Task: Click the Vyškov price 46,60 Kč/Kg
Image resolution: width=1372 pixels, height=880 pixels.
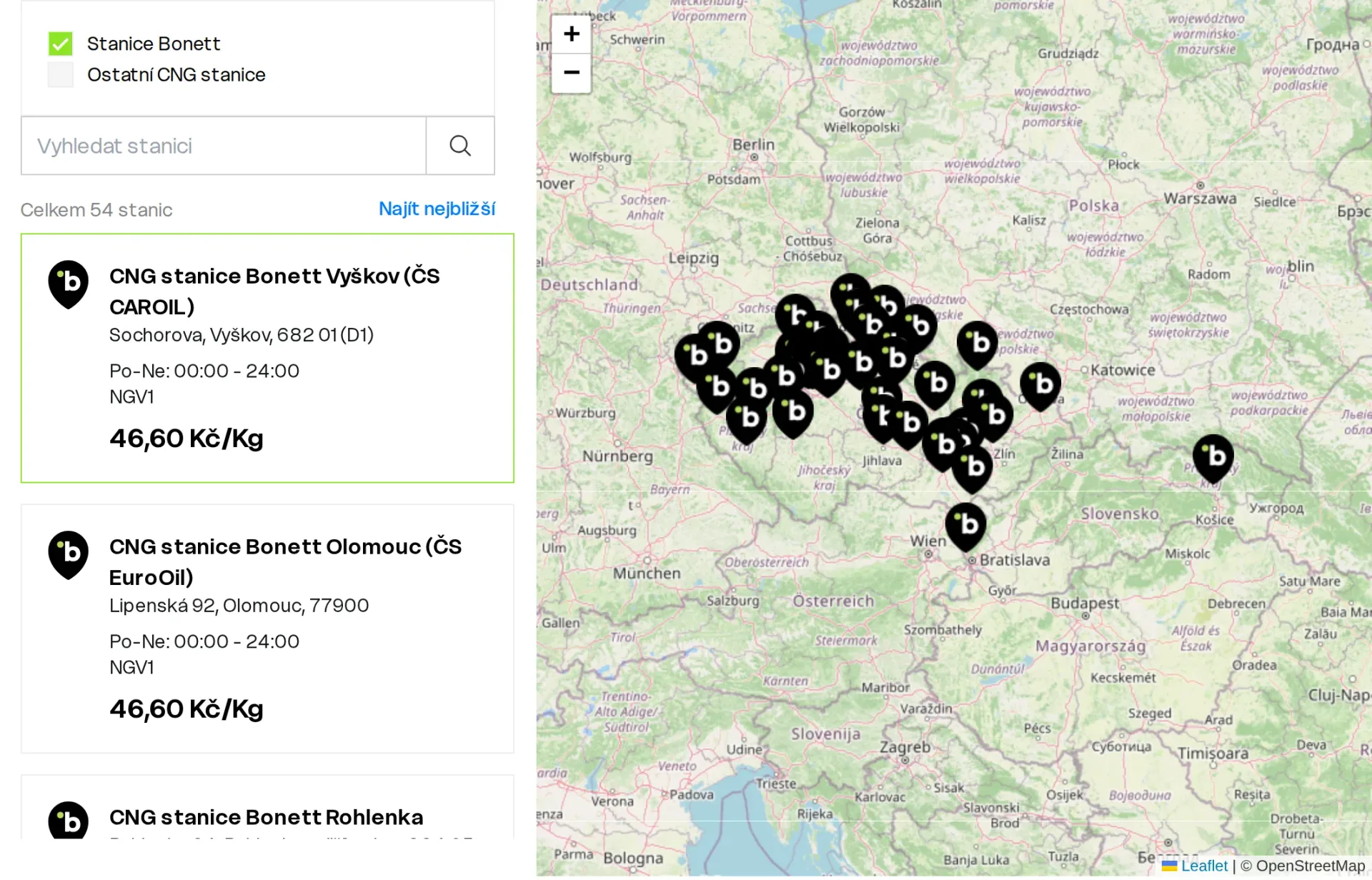Action: [x=187, y=439]
